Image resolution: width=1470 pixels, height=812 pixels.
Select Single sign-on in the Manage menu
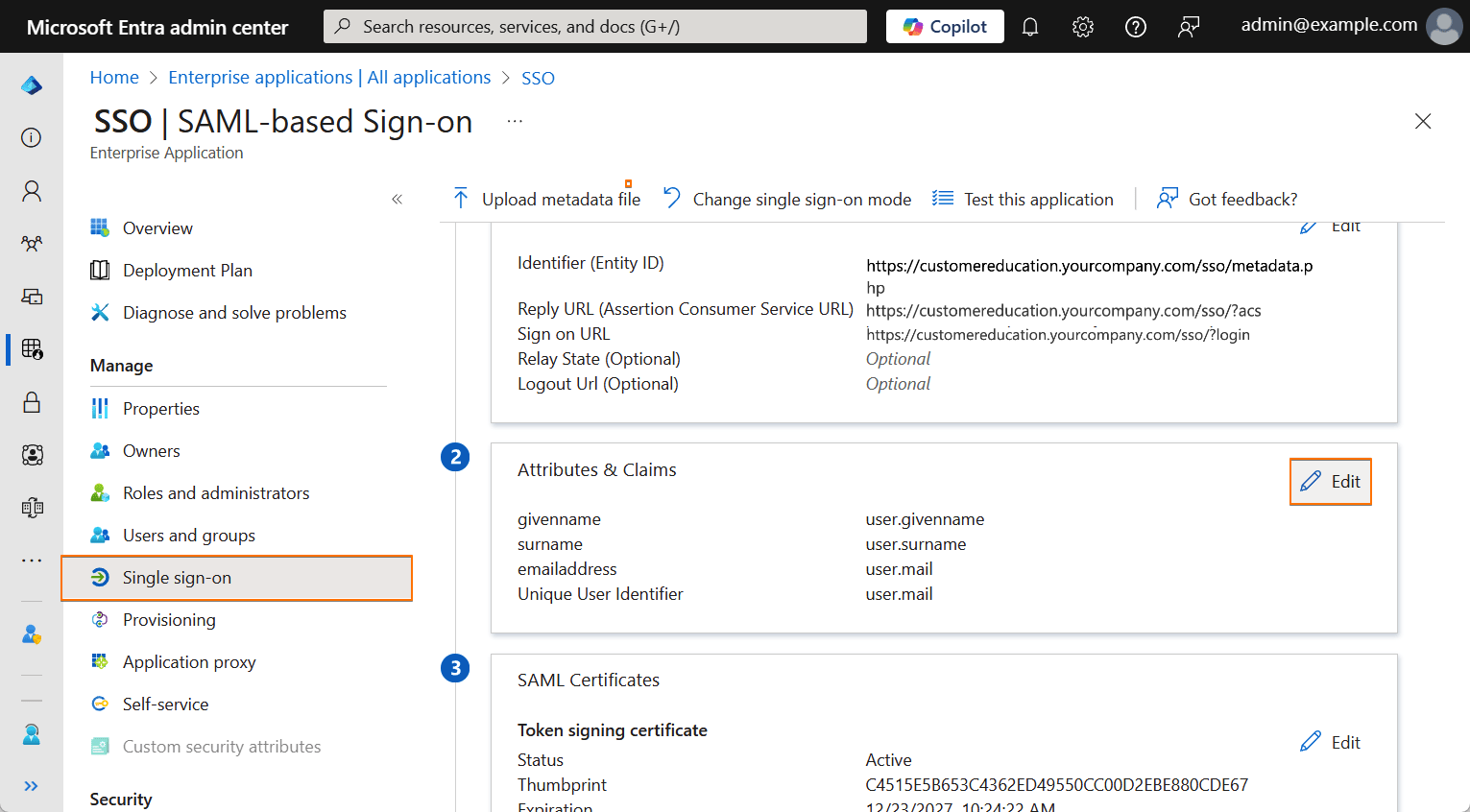point(180,578)
